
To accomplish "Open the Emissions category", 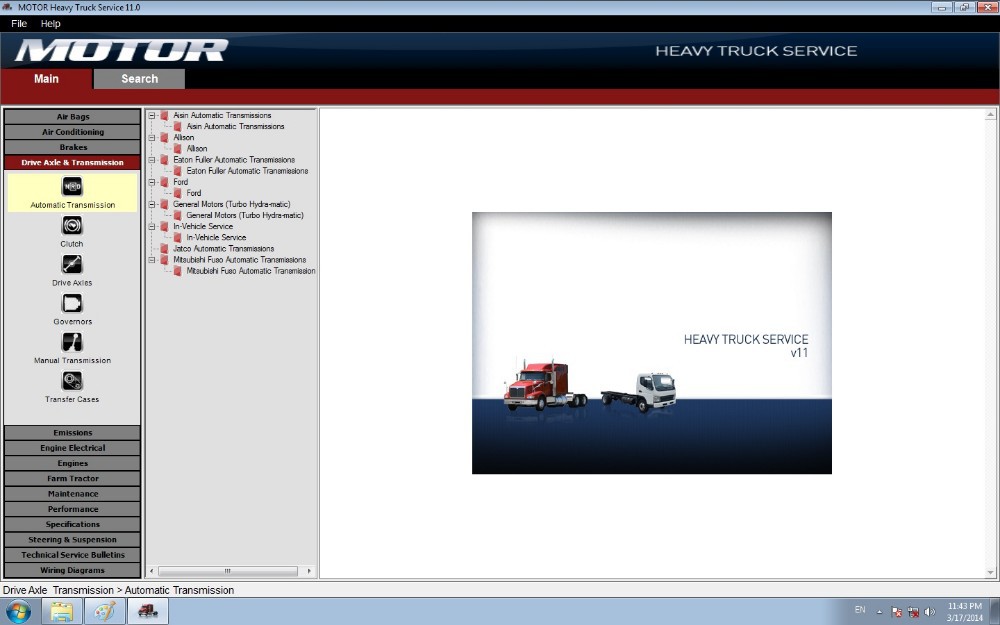I will pyautogui.click(x=73, y=432).
